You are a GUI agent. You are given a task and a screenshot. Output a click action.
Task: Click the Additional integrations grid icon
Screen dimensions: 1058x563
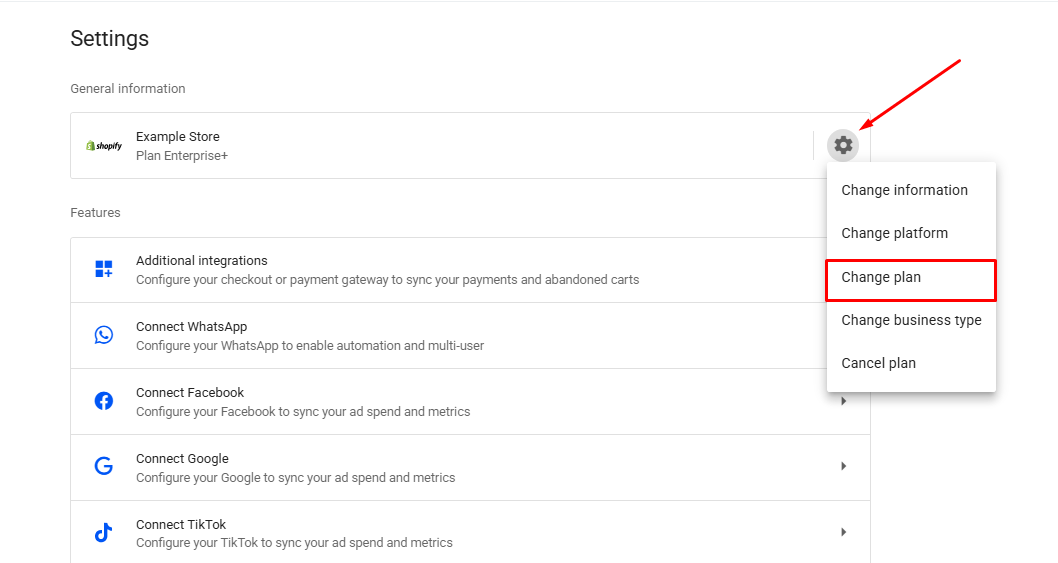[x=104, y=269]
